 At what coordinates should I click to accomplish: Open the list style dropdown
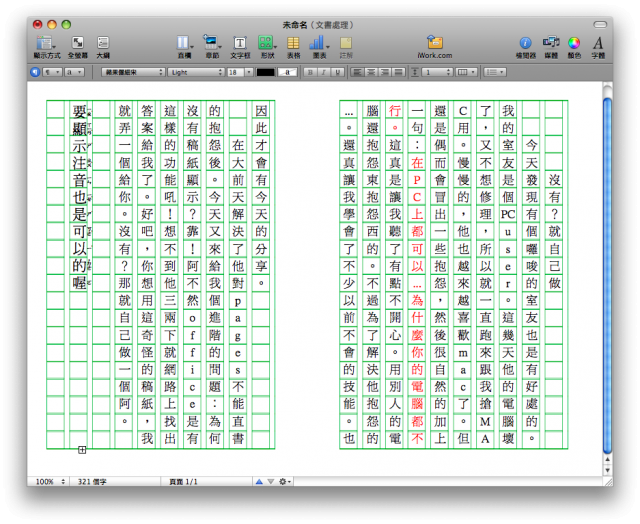495,72
